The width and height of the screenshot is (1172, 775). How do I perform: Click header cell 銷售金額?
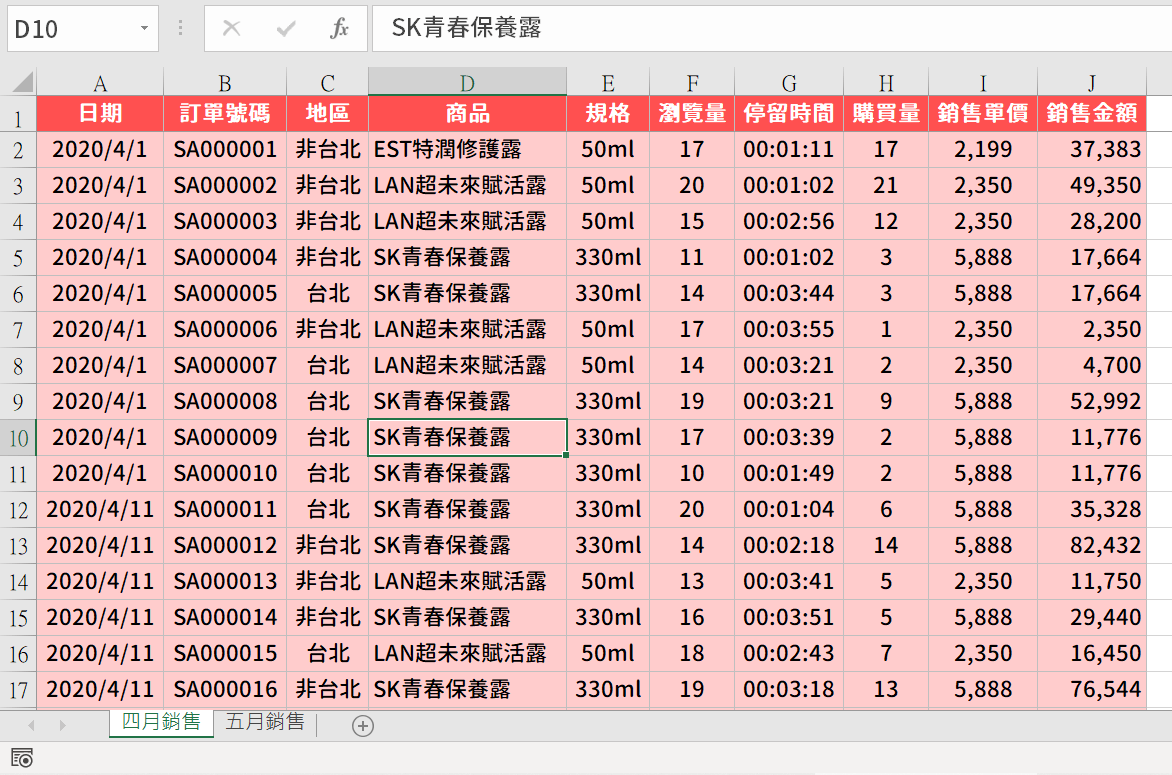click(x=1092, y=114)
